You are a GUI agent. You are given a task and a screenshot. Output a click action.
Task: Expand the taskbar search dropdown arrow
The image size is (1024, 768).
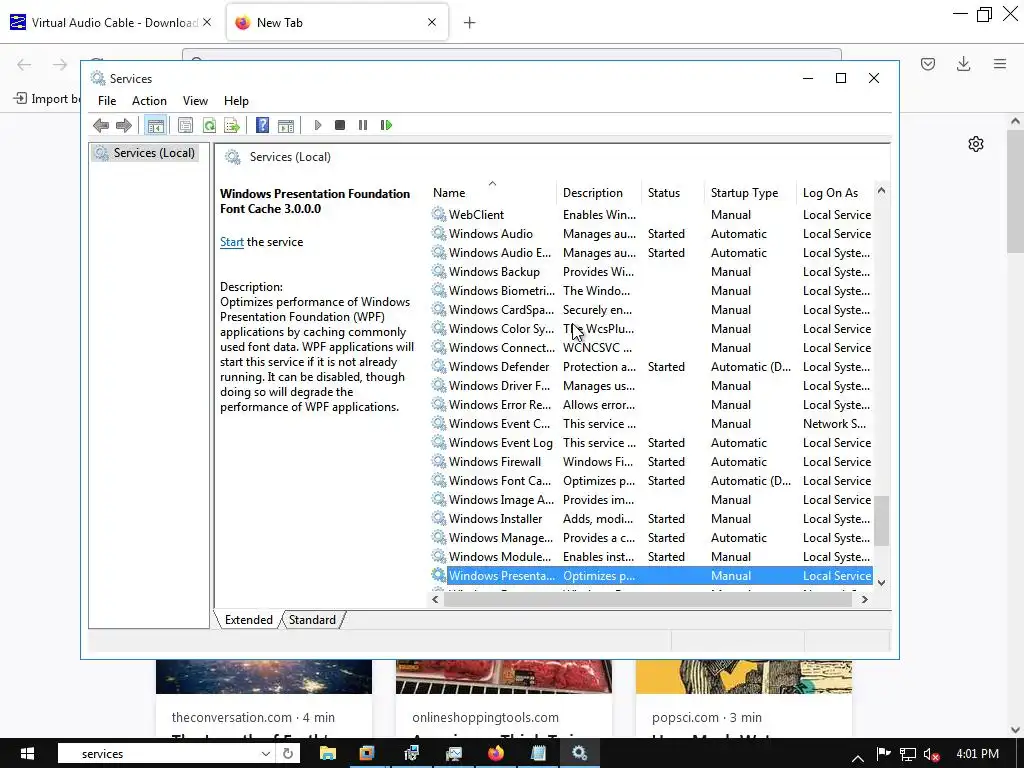tap(266, 754)
